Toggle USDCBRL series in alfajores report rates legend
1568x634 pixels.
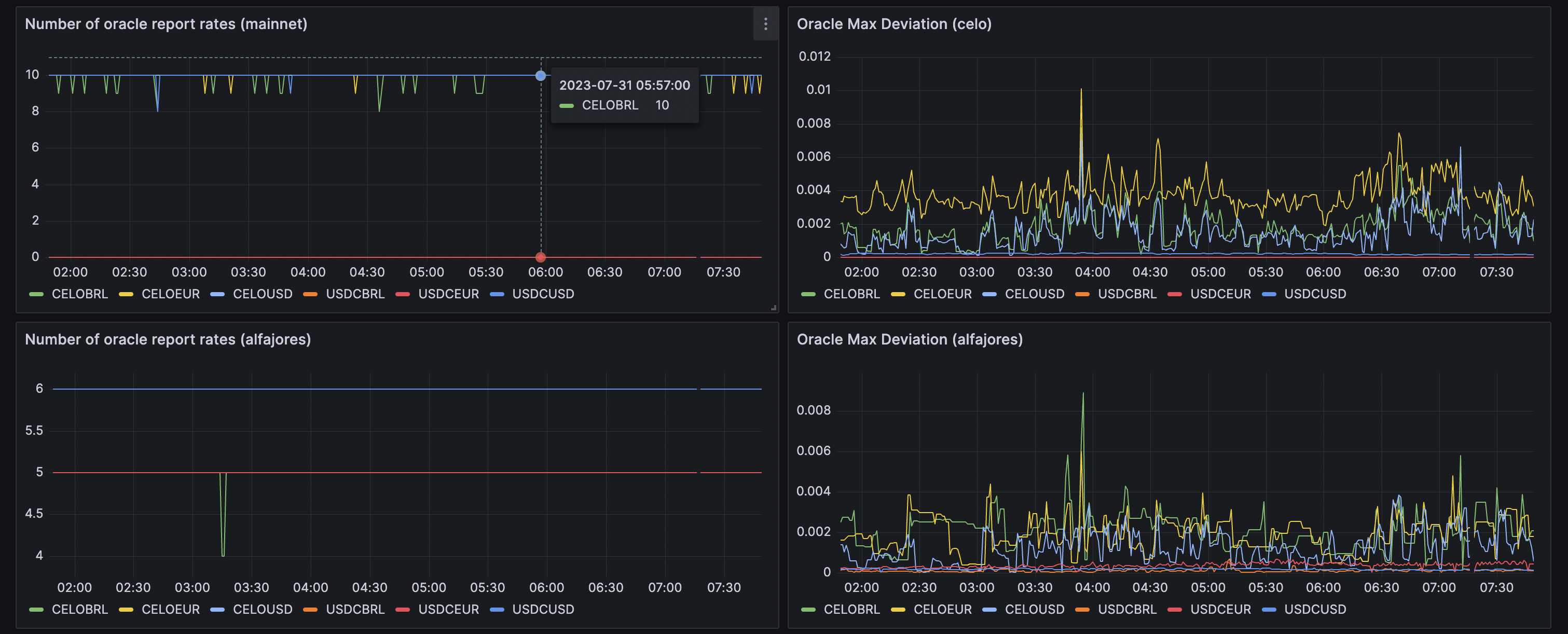click(x=355, y=609)
